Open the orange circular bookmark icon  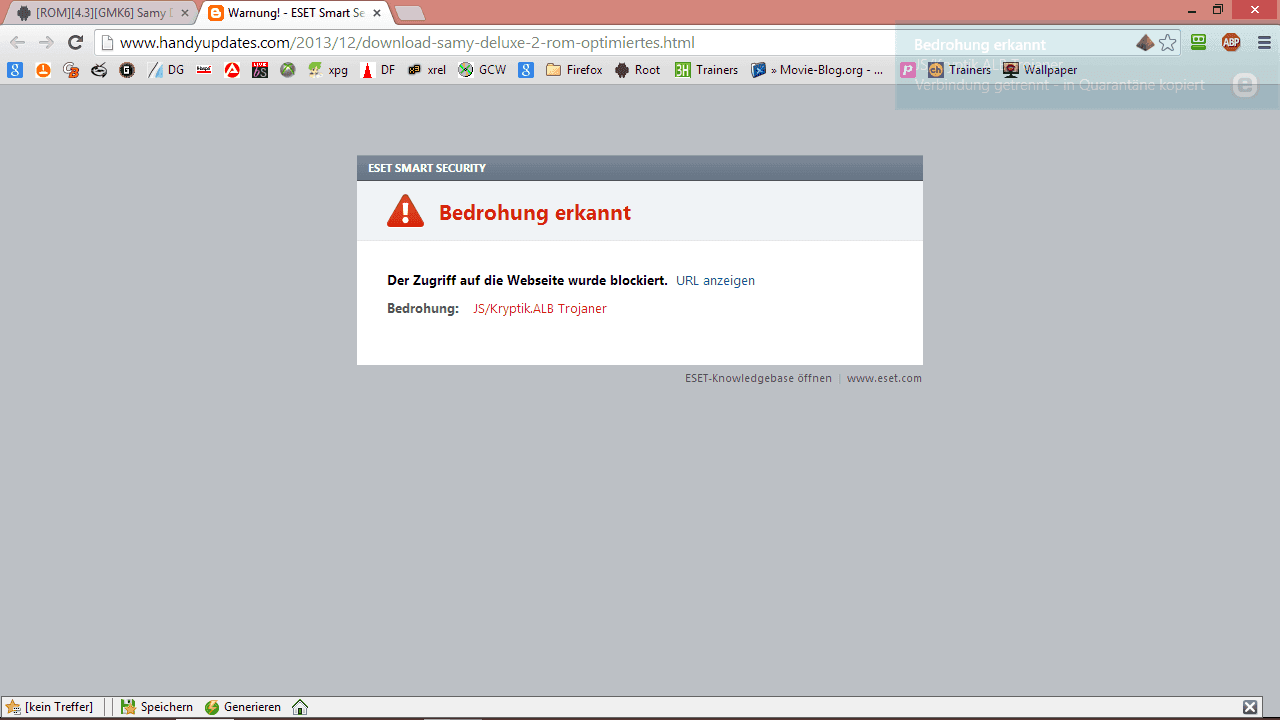tap(43, 70)
